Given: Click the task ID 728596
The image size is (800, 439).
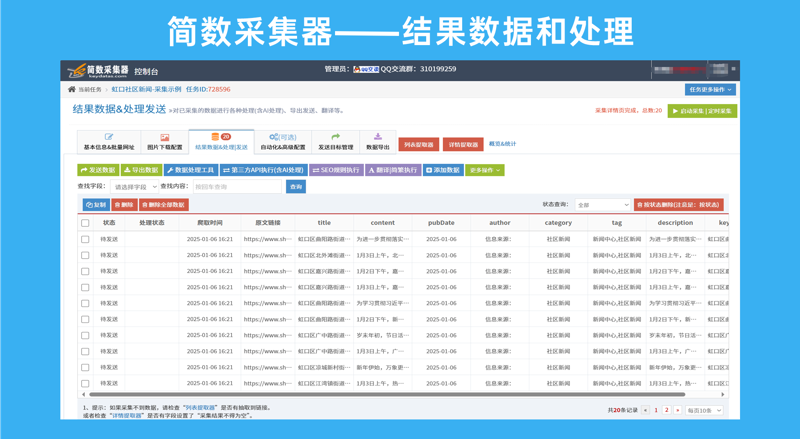Looking at the screenshot, I should coord(219,89).
